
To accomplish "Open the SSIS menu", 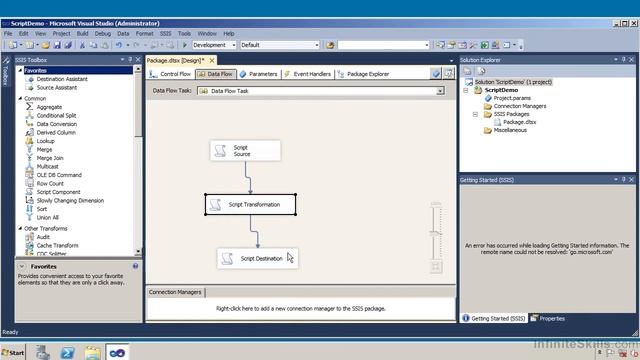I will click(165, 33).
